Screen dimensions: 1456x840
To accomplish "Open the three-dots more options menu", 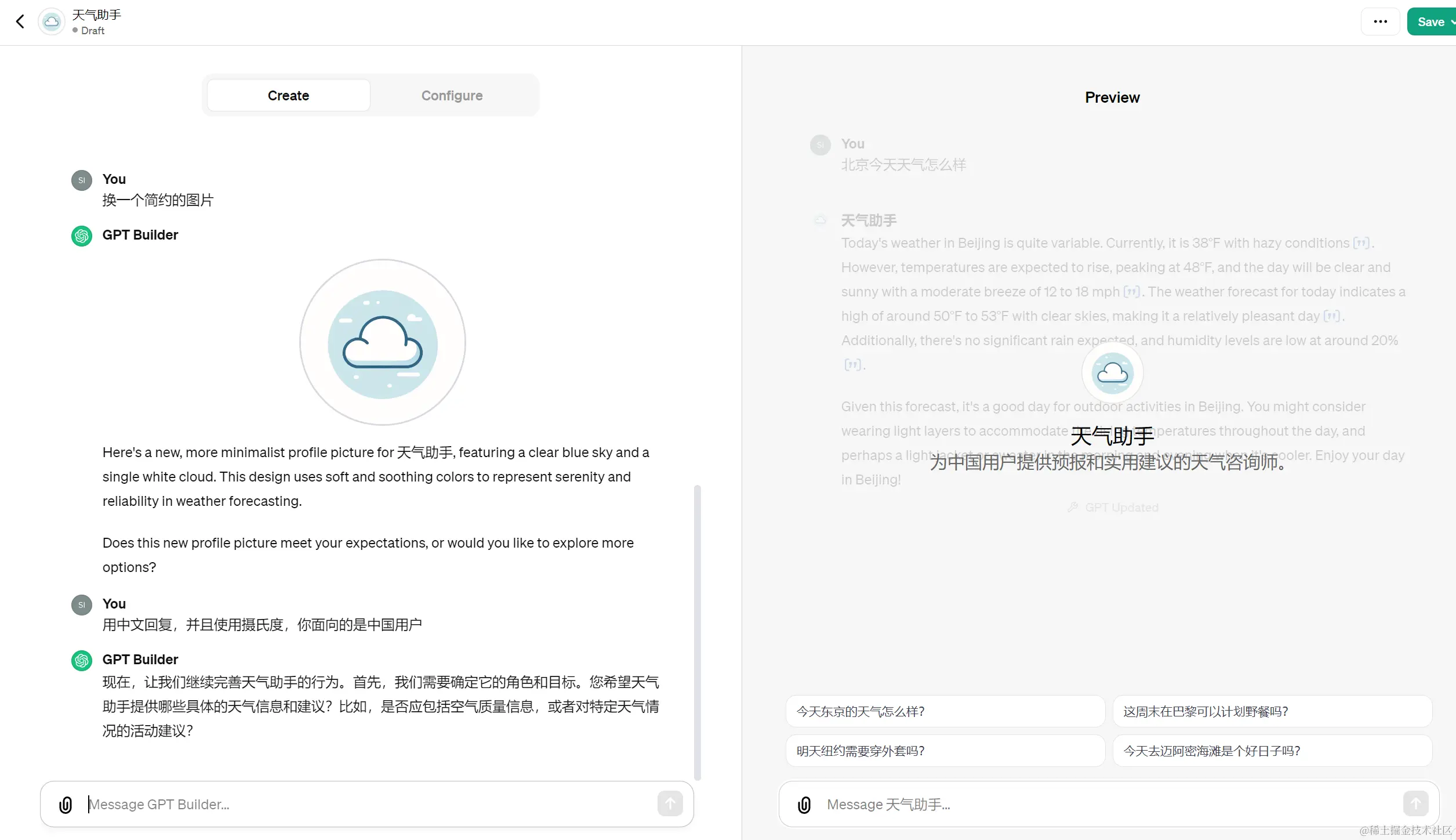I will pos(1380,22).
